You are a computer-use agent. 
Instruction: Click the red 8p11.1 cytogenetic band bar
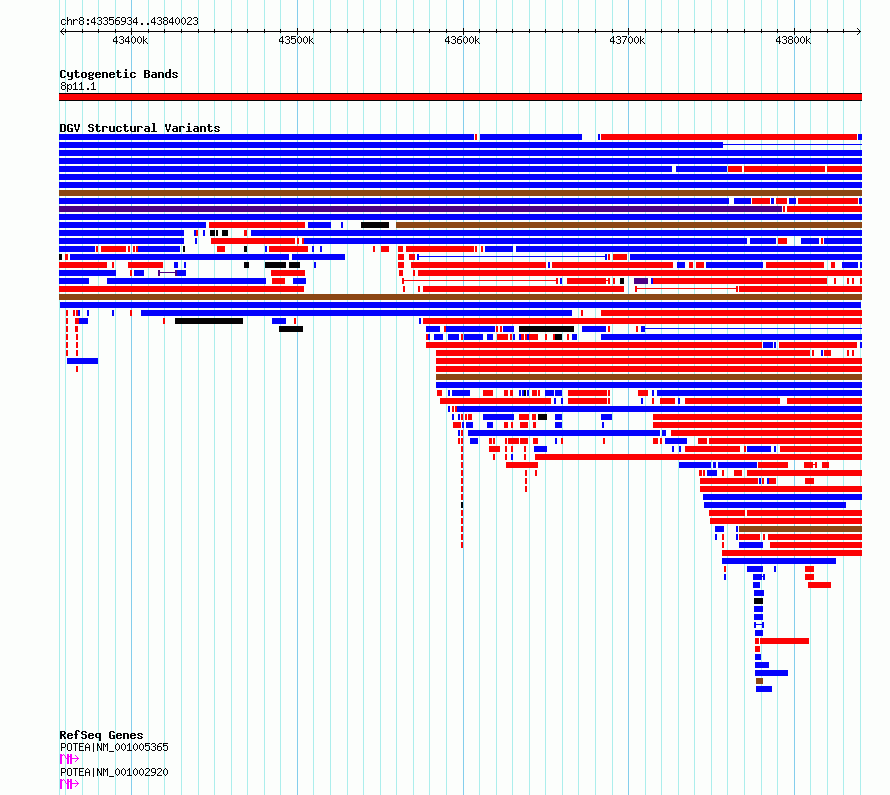click(x=460, y=97)
